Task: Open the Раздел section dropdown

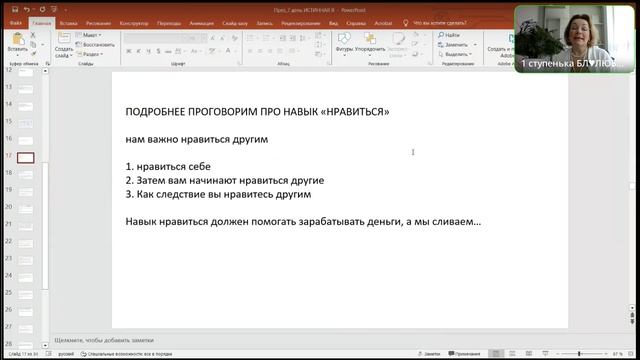Action: click(x=90, y=54)
